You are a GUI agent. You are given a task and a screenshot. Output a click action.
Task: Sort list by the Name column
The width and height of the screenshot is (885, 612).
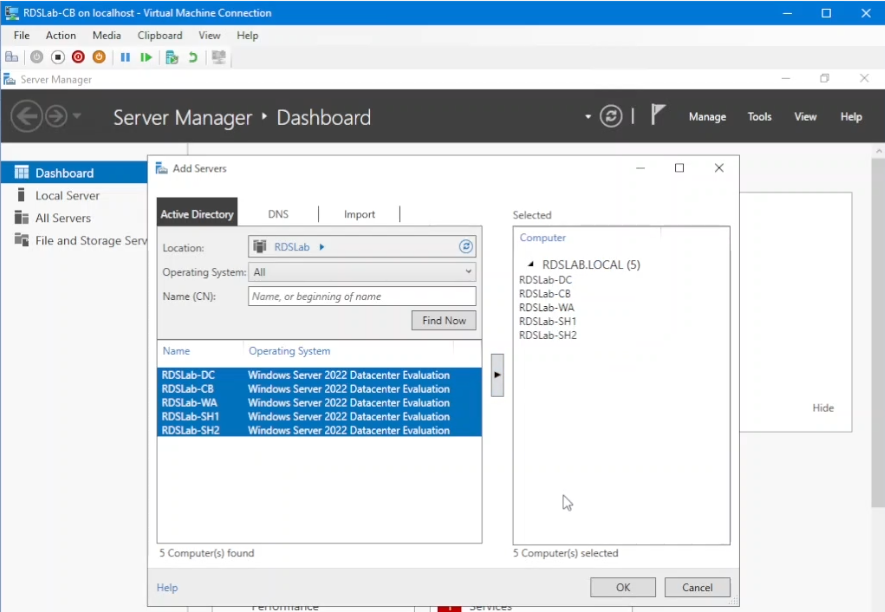coord(178,351)
